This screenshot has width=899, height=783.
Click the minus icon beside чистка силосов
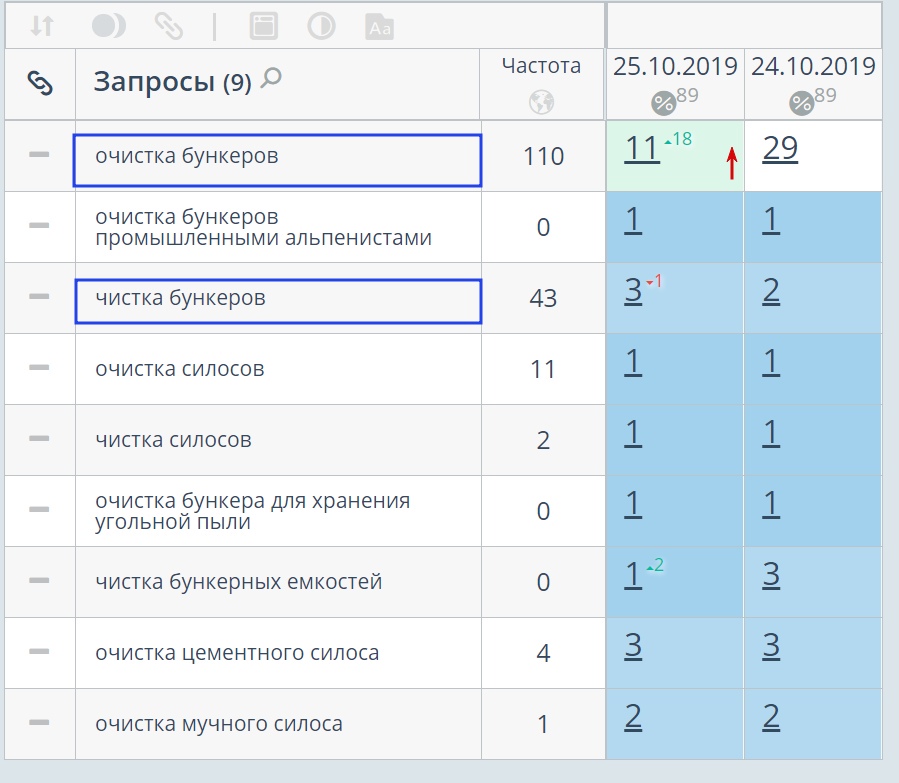pos(39,438)
